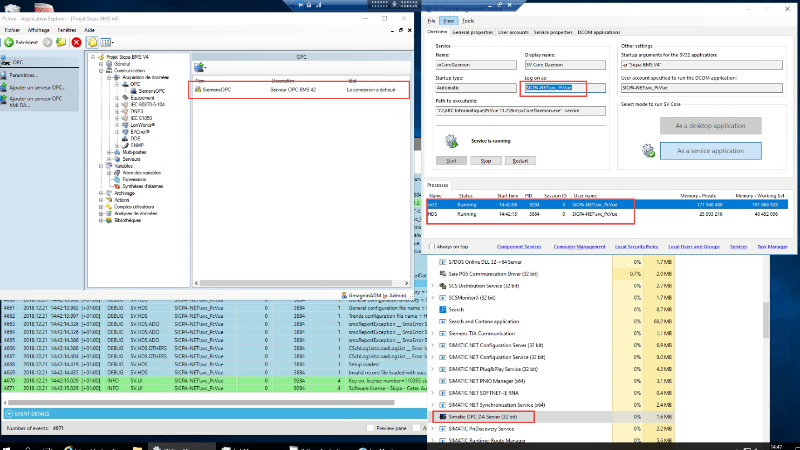Choose As a desktop application mode
Screen dimensions: 800x450
[710, 126]
